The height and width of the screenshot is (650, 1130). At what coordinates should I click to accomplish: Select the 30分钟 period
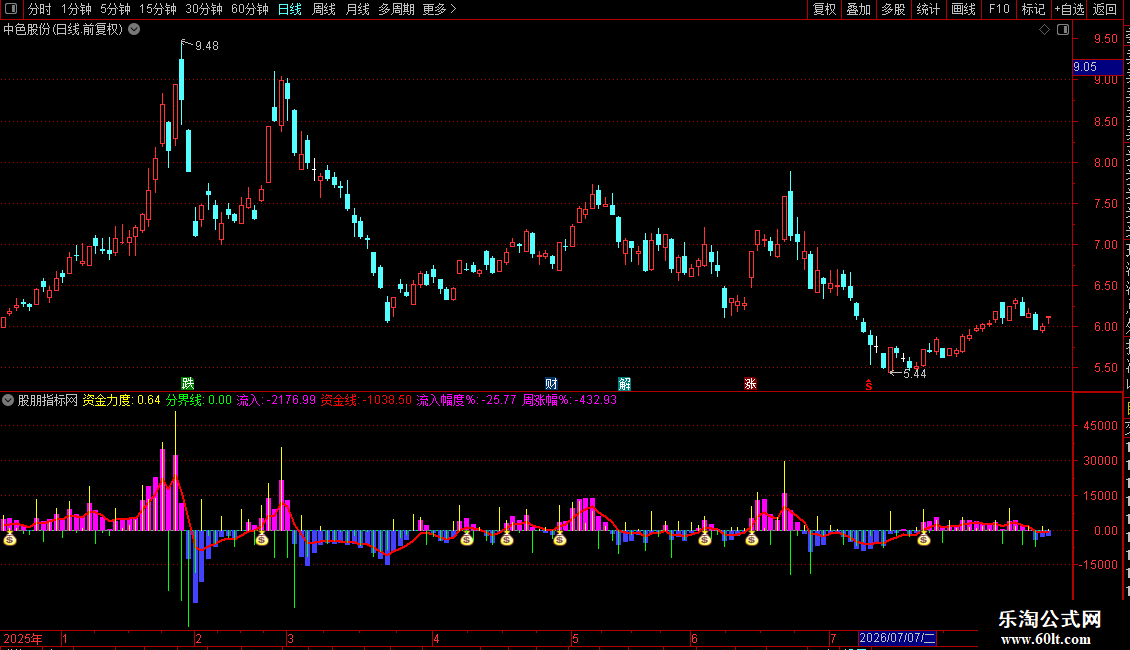(204, 9)
